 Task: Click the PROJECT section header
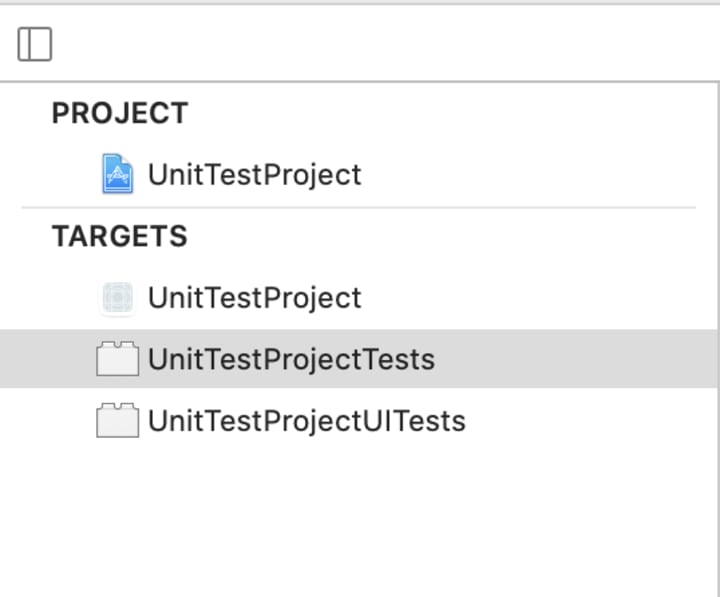click(119, 113)
